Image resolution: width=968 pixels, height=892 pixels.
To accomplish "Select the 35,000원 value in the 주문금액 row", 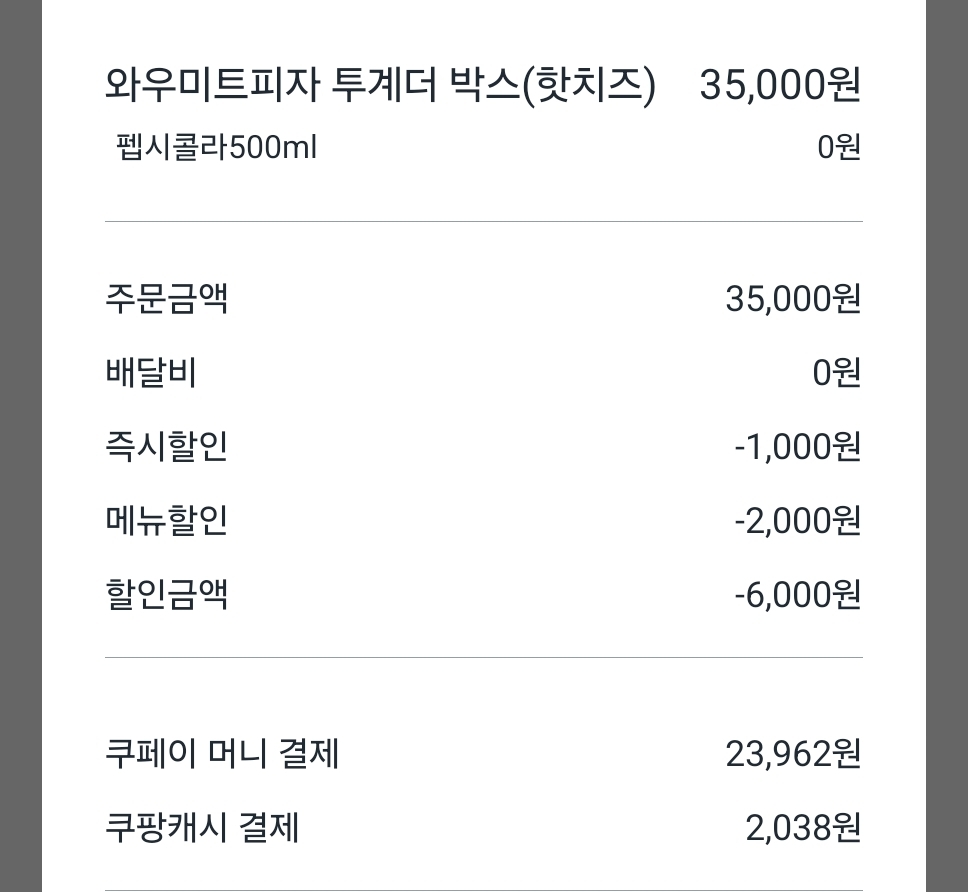I will click(793, 299).
